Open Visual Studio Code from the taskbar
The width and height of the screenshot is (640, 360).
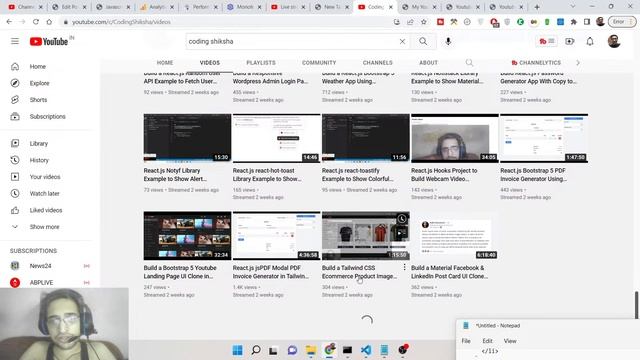click(x=366, y=350)
